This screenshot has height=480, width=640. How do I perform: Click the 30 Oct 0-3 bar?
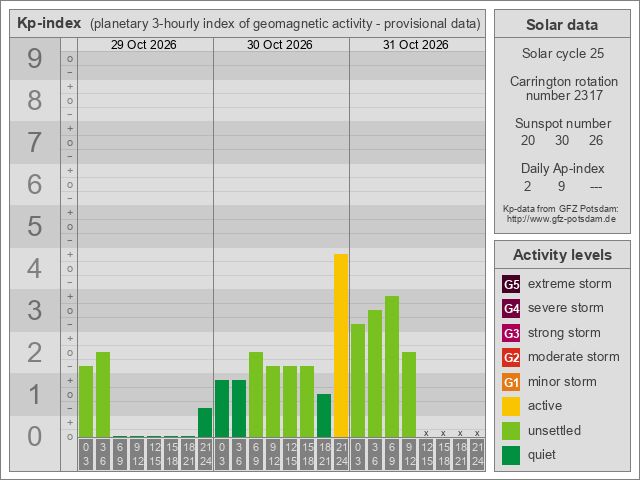(222, 409)
